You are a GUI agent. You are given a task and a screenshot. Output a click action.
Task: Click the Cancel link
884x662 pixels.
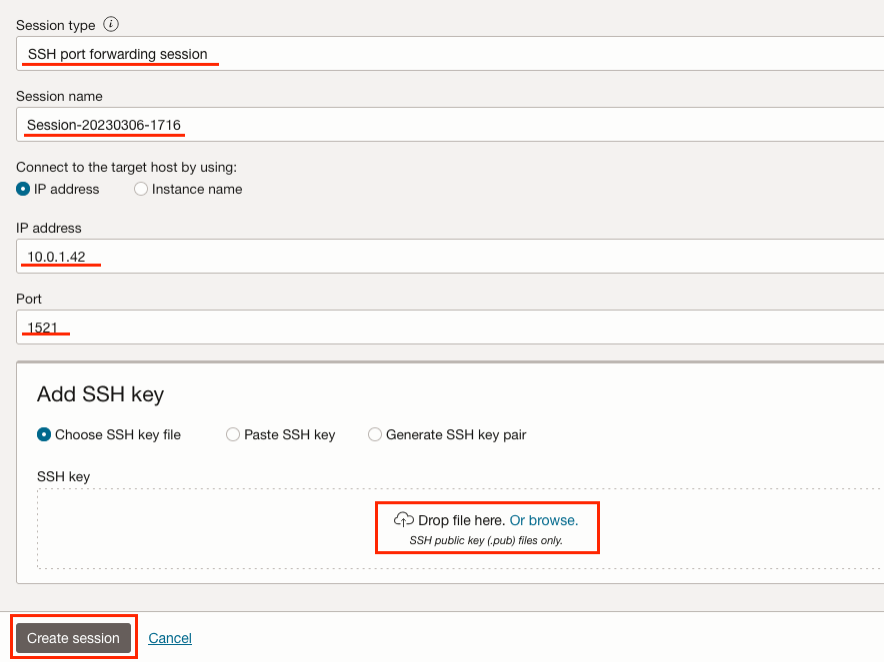(x=170, y=638)
